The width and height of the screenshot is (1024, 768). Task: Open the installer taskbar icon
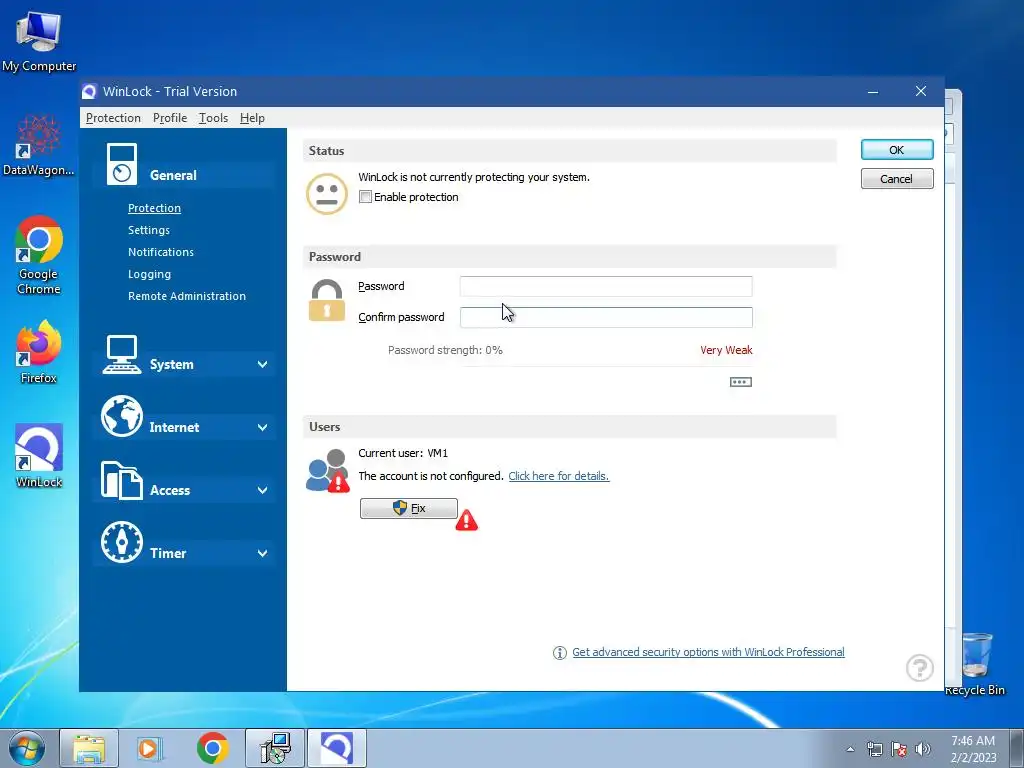[275, 748]
